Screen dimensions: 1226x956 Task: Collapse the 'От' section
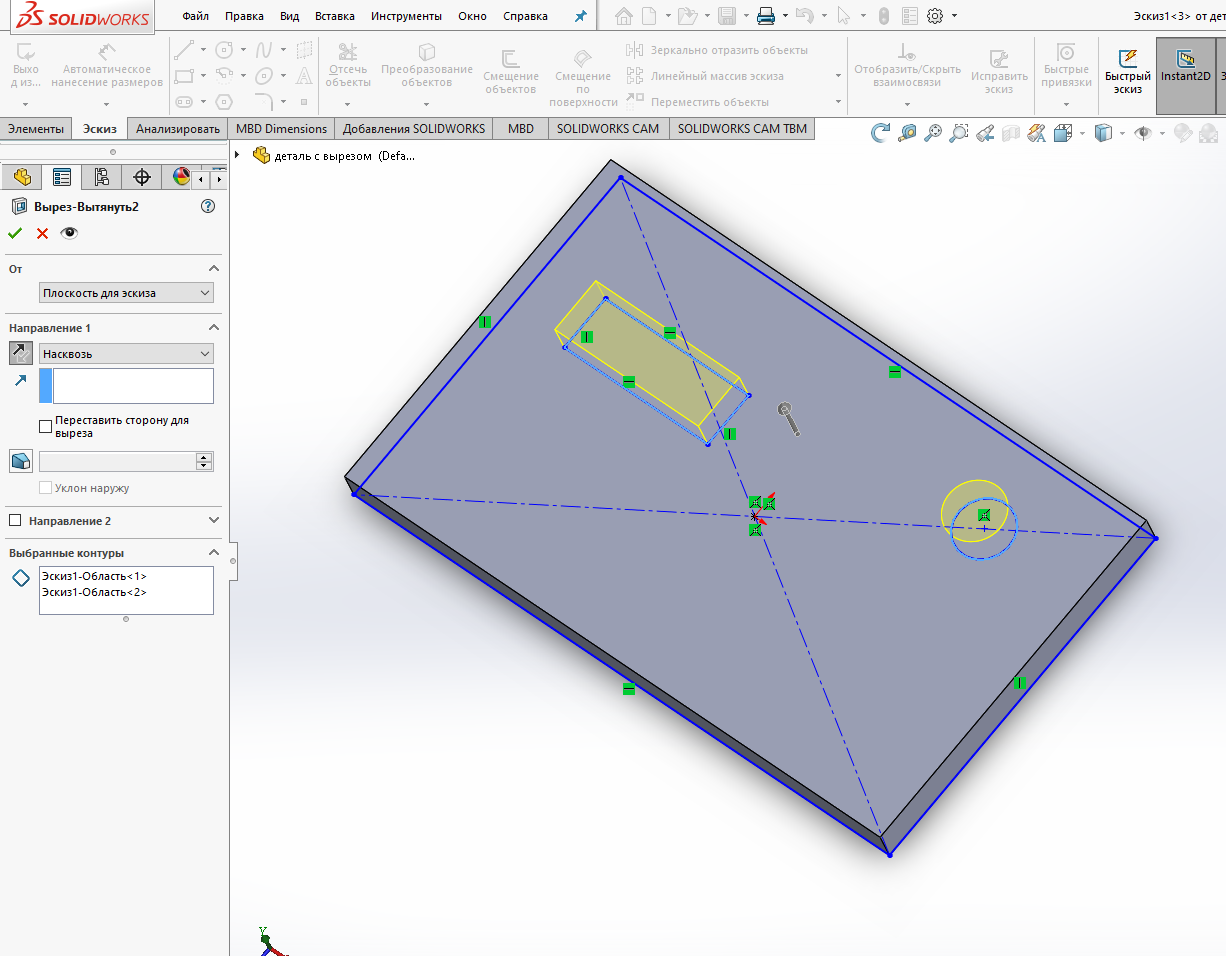click(214, 269)
